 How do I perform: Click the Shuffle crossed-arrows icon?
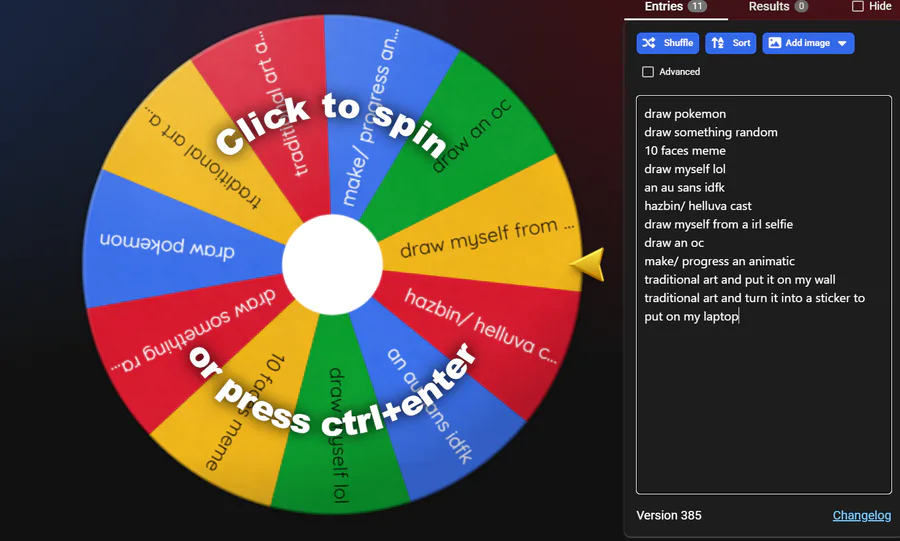[649, 43]
